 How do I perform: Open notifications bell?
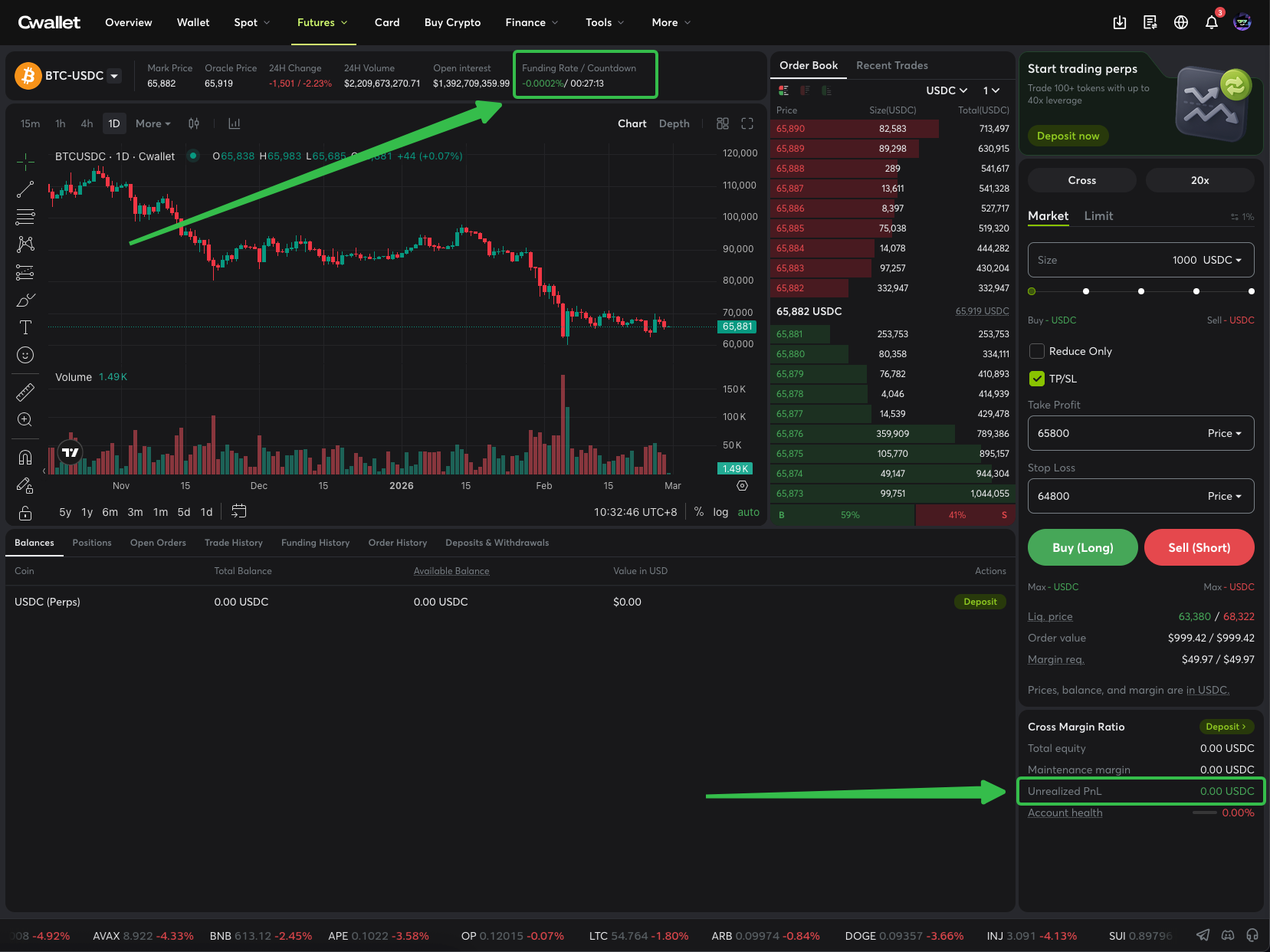coord(1211,22)
